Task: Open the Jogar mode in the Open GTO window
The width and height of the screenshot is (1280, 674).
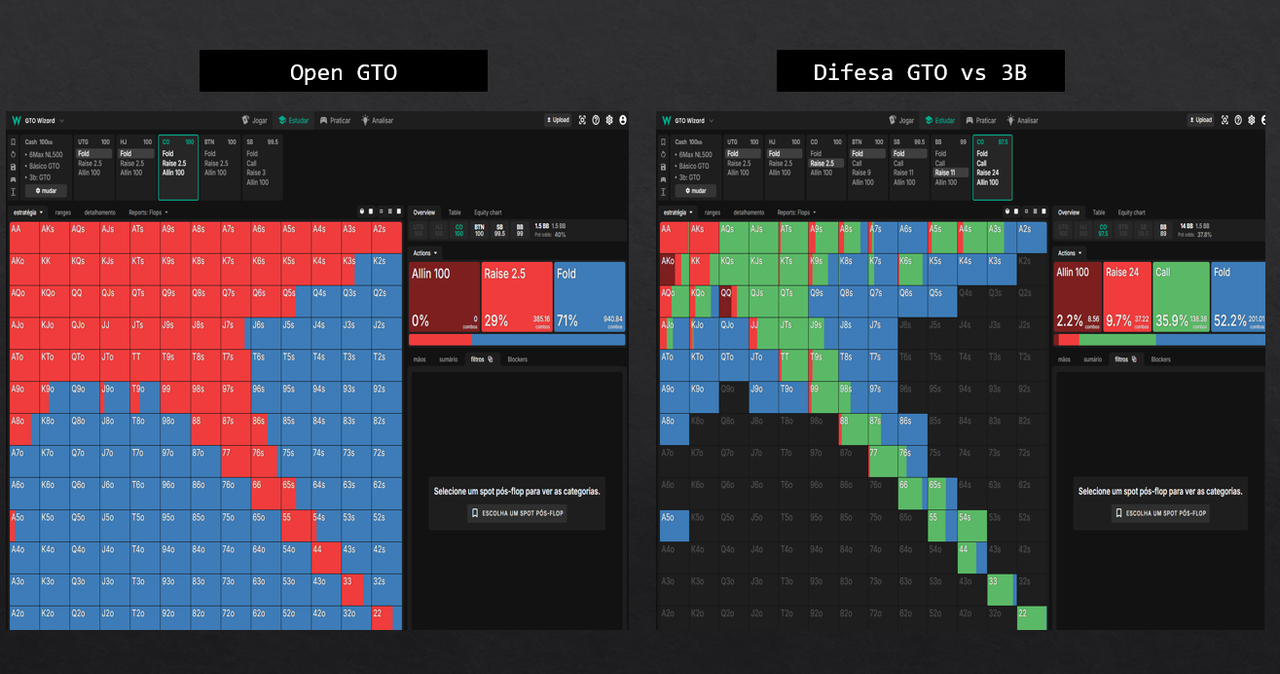Action: [256, 120]
